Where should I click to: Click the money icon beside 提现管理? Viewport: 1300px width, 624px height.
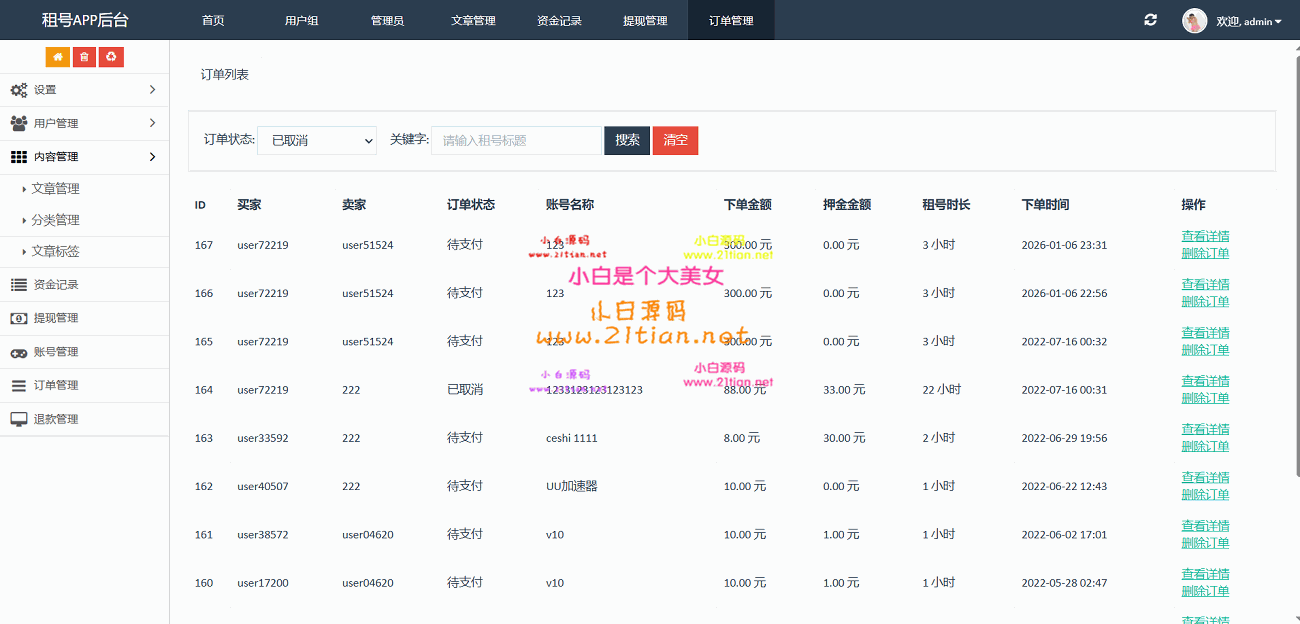coord(19,318)
